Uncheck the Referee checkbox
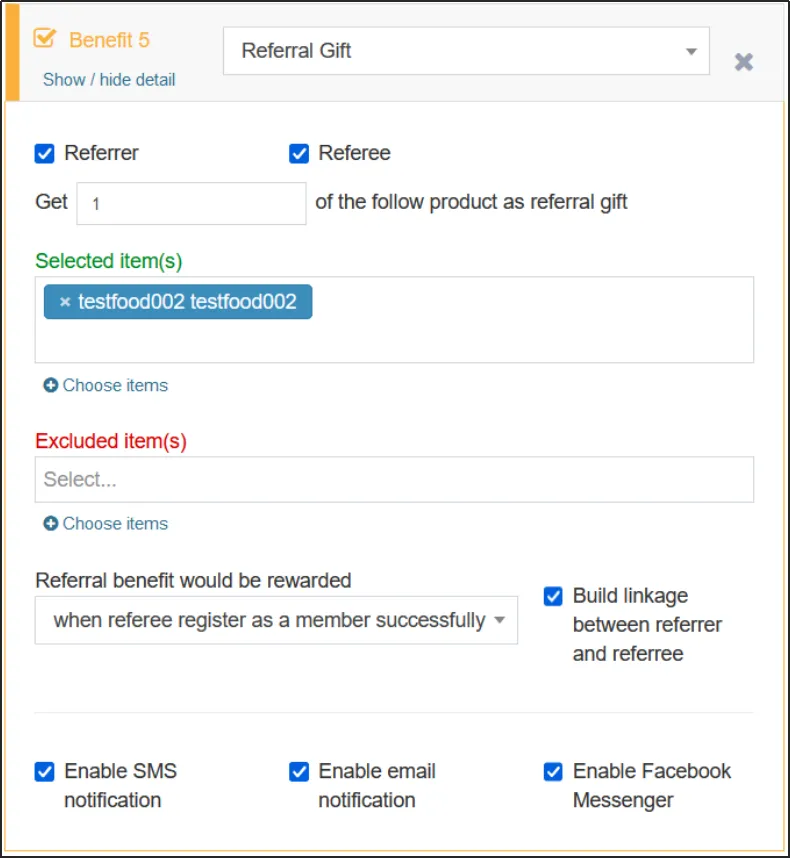 (x=298, y=153)
